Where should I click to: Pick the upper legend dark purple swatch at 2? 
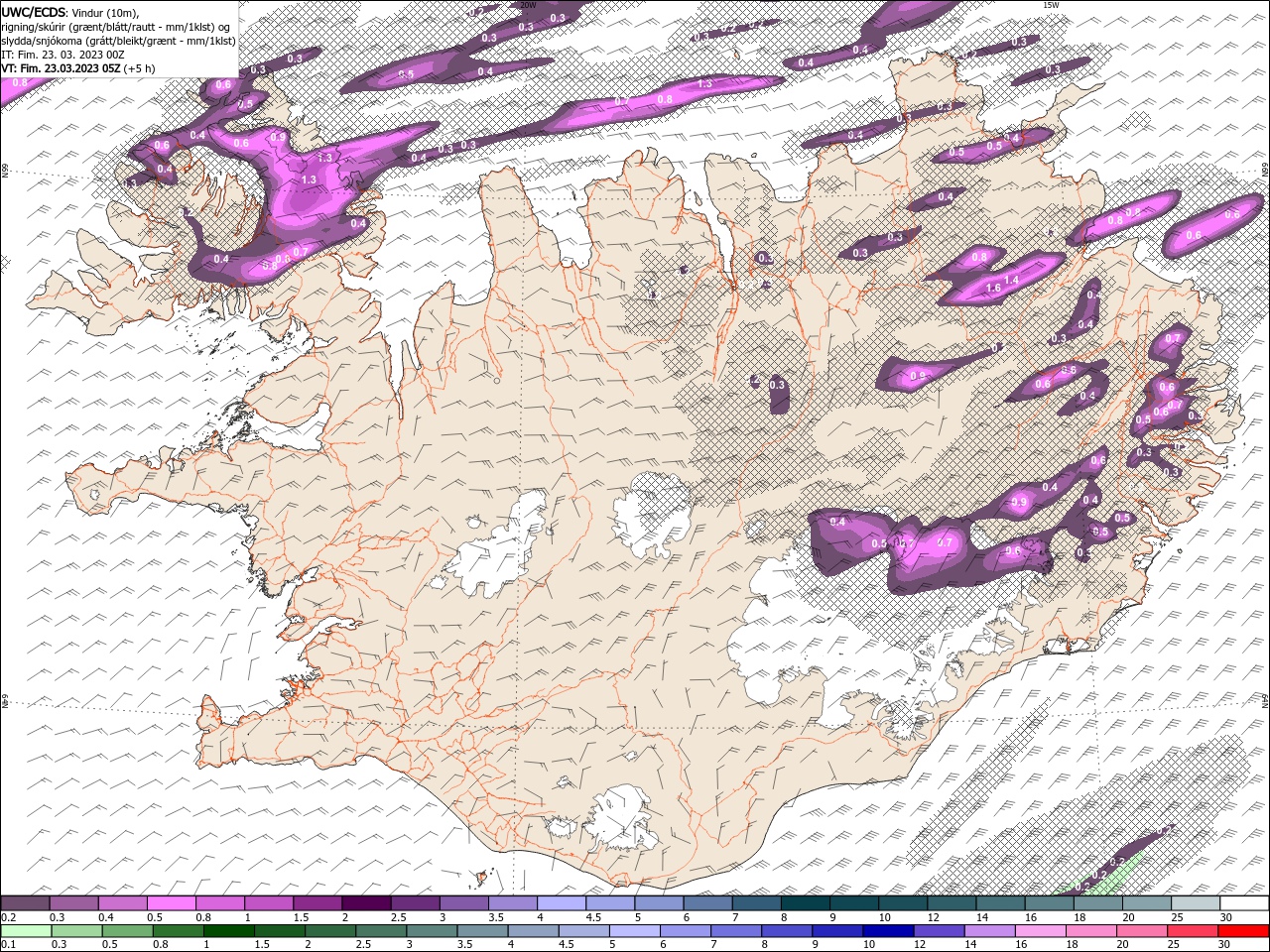(365, 903)
